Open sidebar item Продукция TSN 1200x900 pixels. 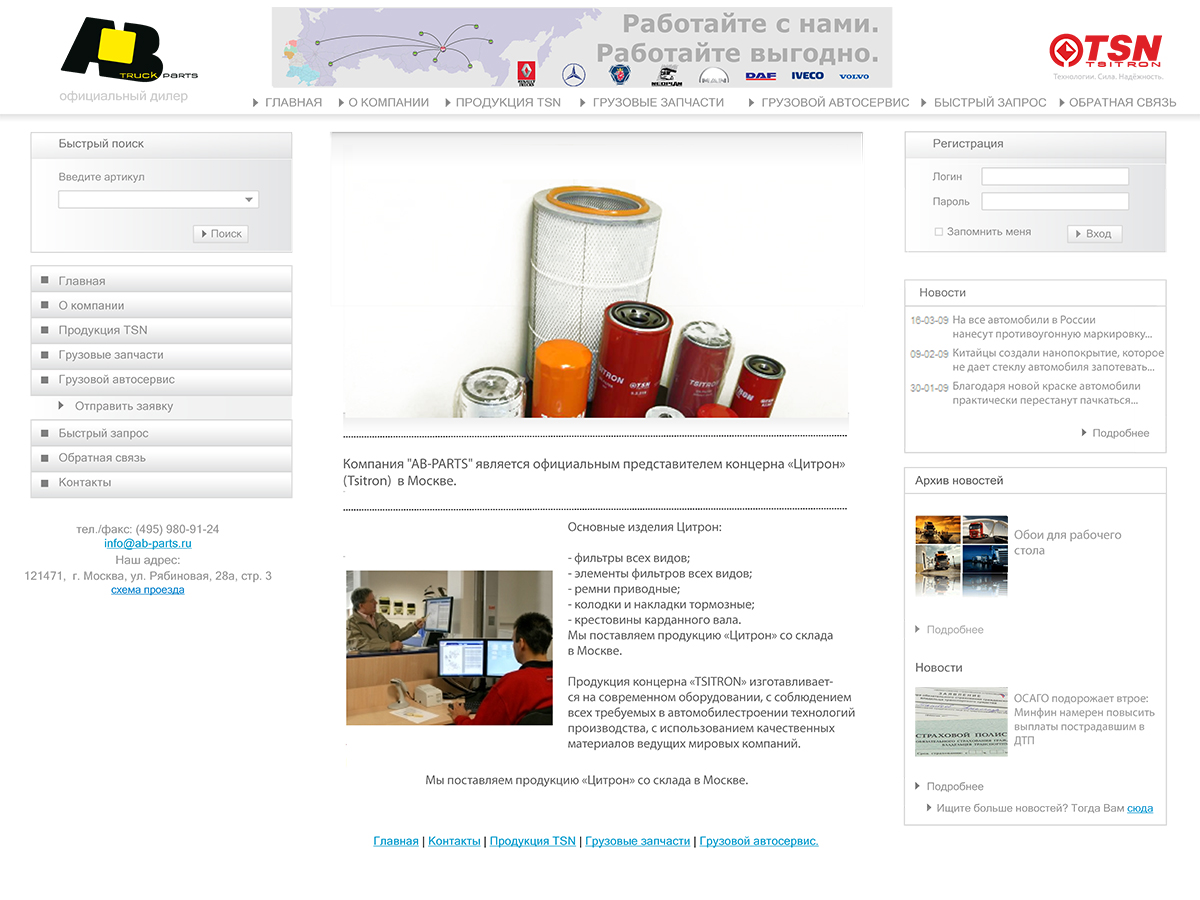(x=161, y=330)
